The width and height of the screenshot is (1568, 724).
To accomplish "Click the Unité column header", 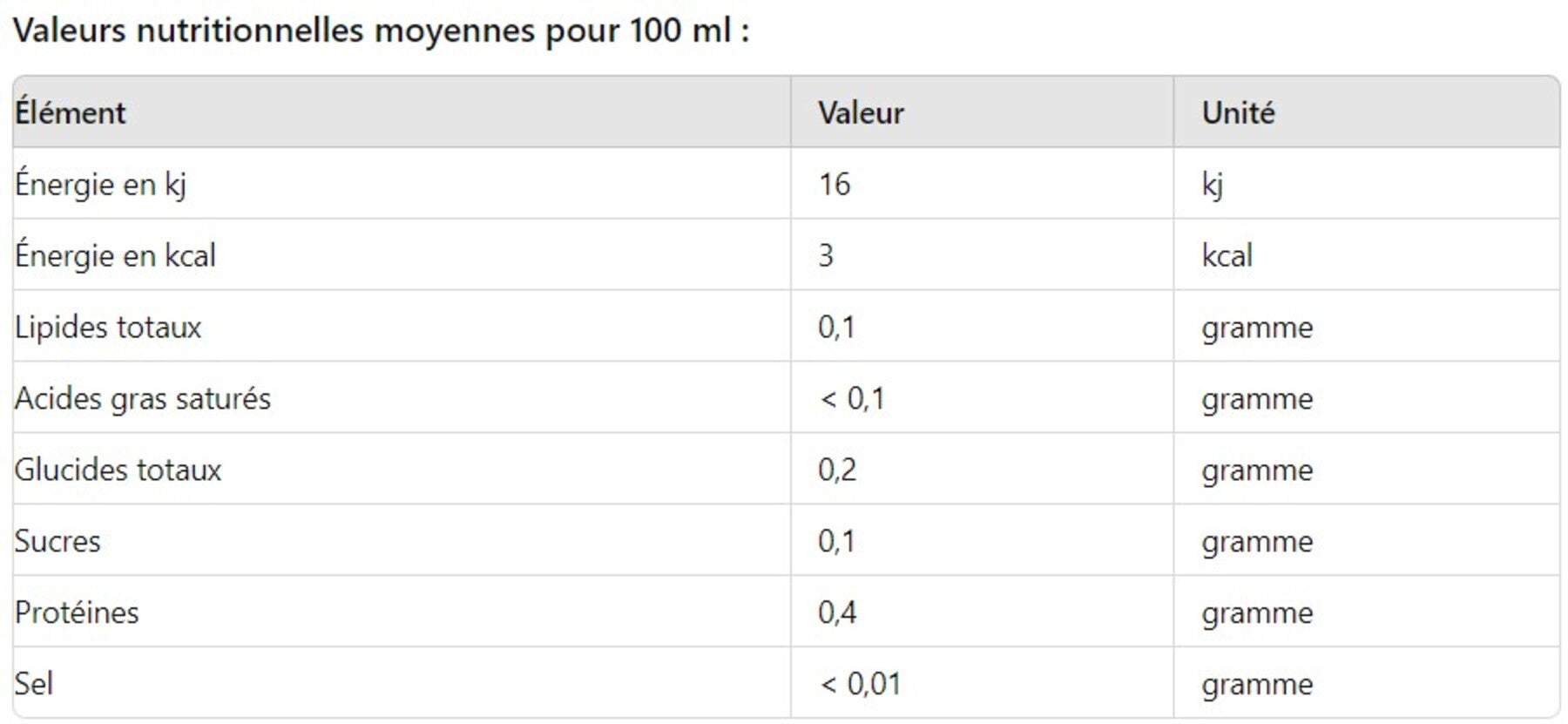I will tap(1238, 113).
